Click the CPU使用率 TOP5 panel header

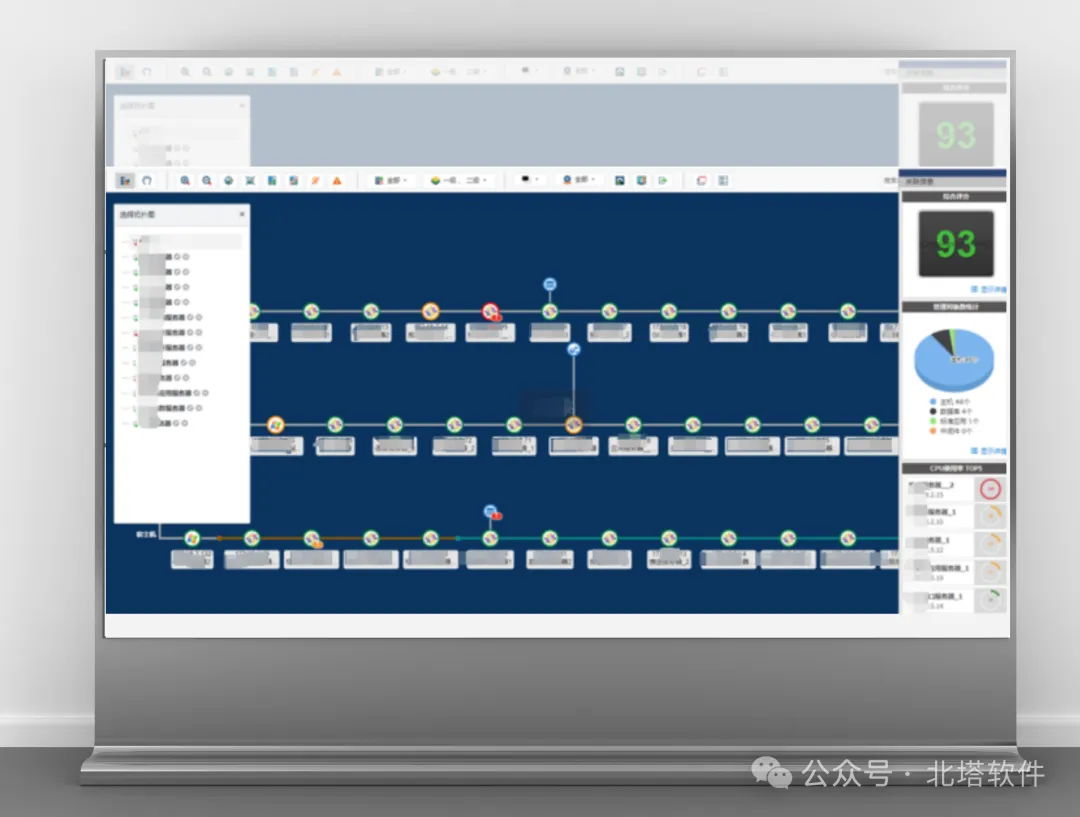954,468
